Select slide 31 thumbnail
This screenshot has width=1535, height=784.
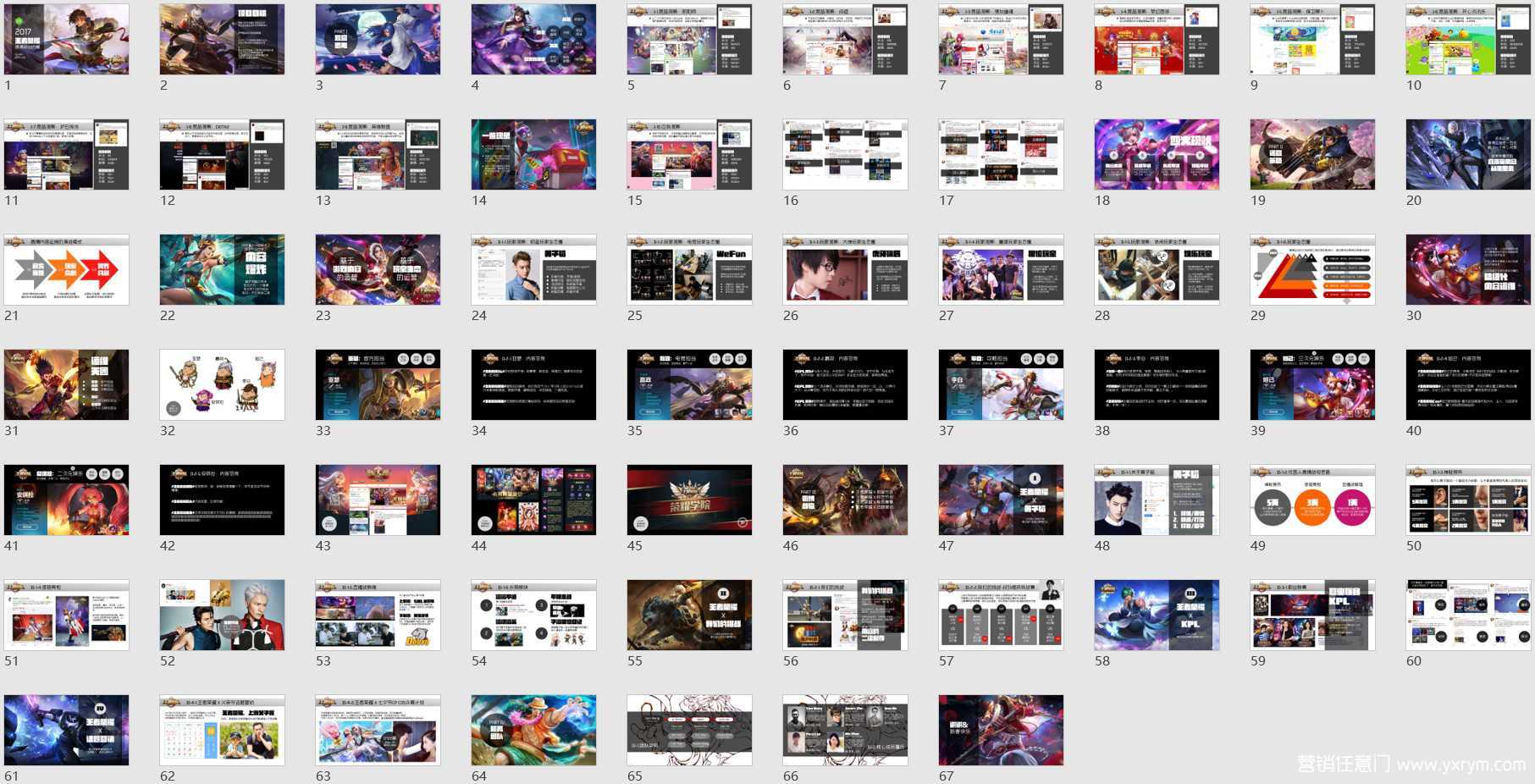pyautogui.click(x=66, y=384)
